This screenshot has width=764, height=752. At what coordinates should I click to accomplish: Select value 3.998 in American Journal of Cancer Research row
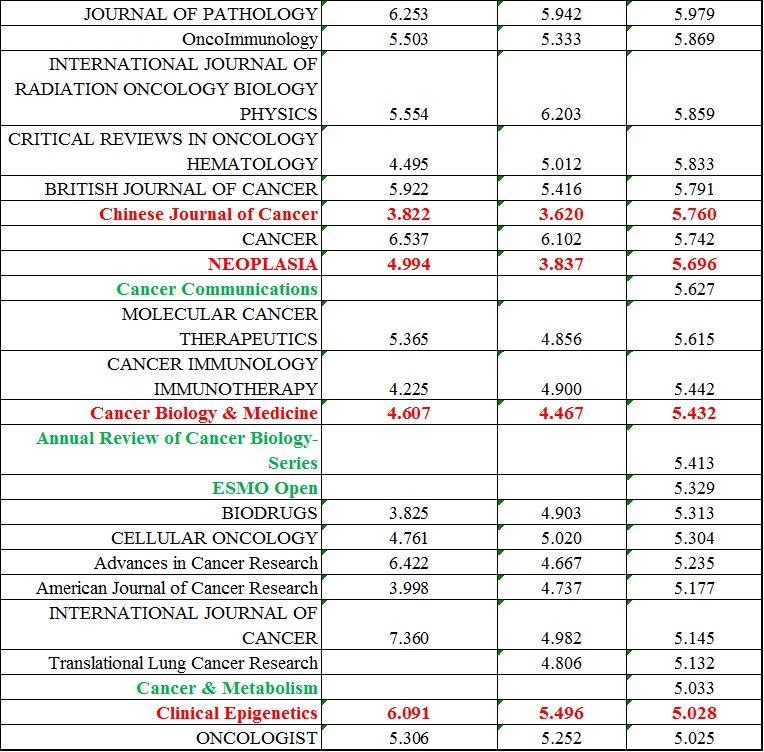(x=408, y=588)
